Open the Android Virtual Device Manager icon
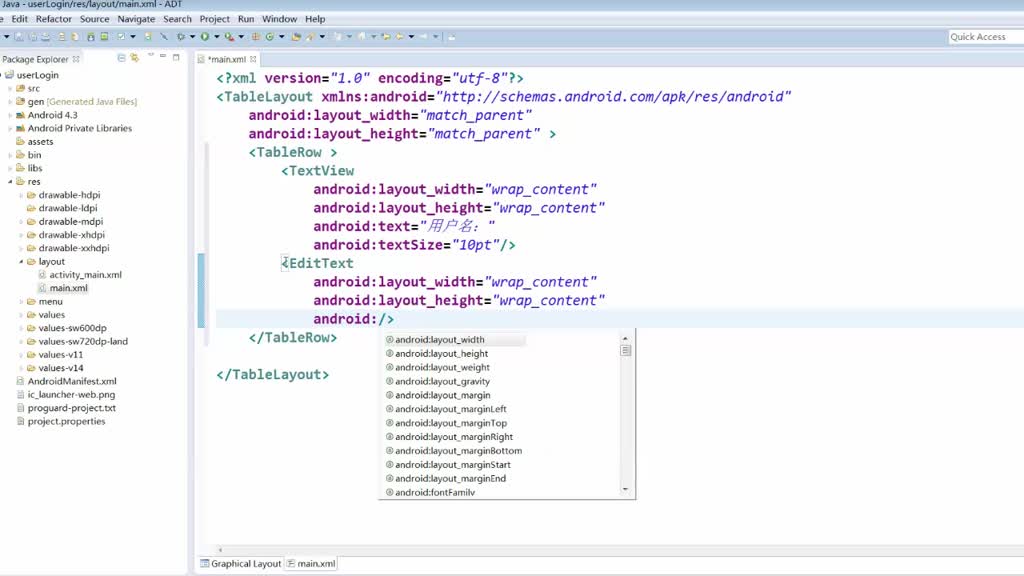The image size is (1024, 576). 104,37
